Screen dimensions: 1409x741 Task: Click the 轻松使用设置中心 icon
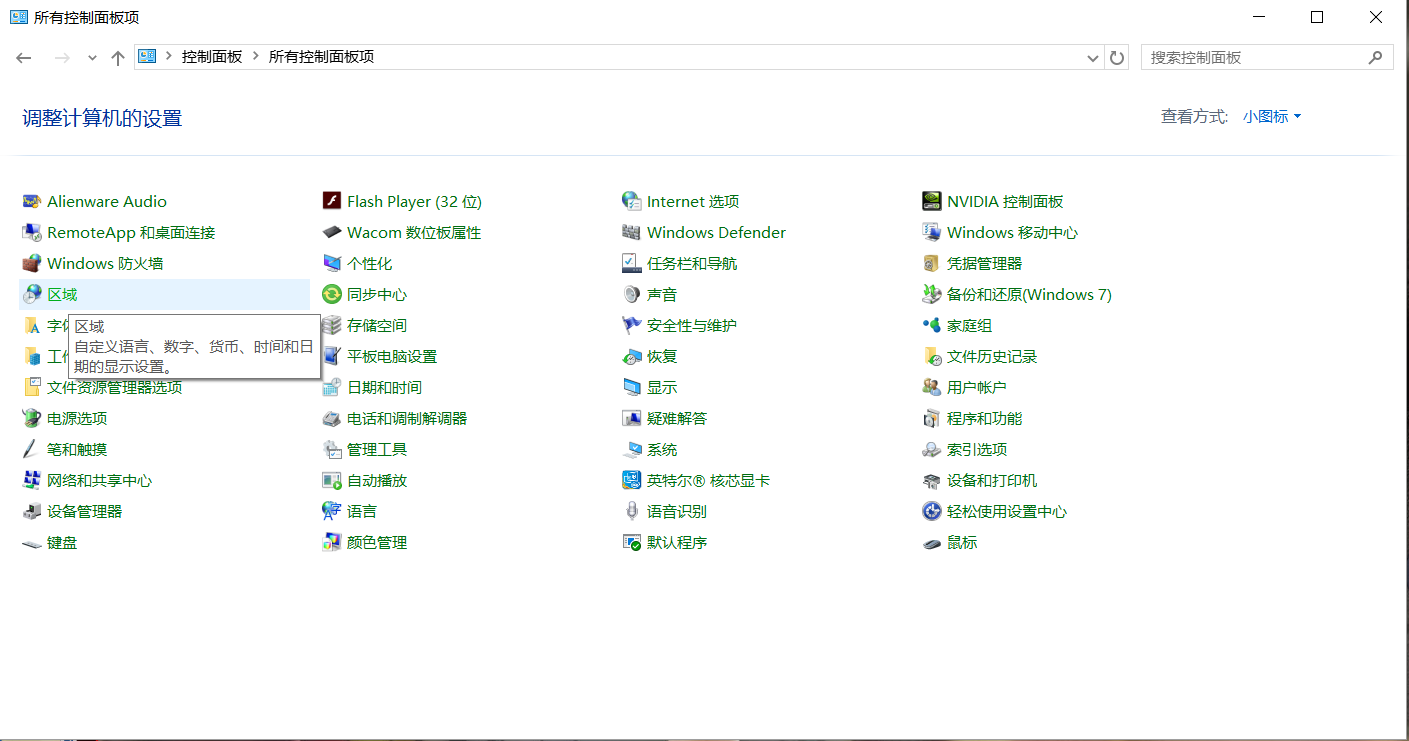931,511
